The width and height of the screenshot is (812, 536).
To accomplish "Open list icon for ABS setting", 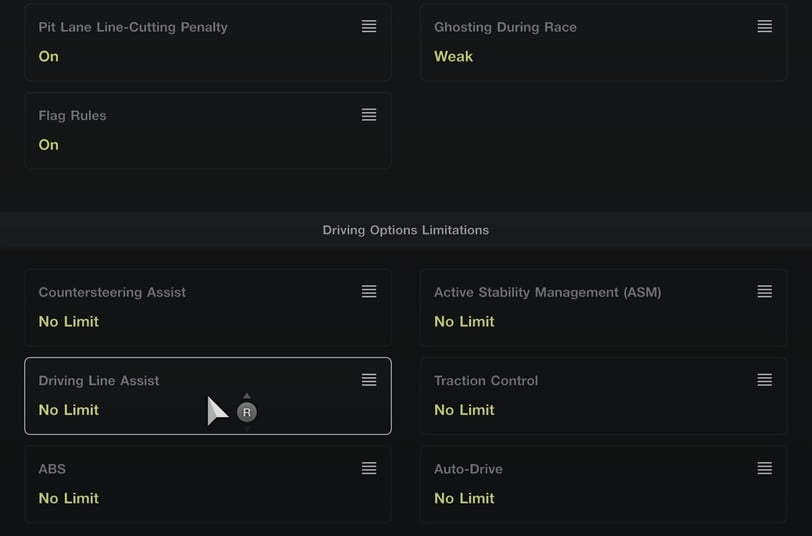I will pyautogui.click(x=369, y=469).
